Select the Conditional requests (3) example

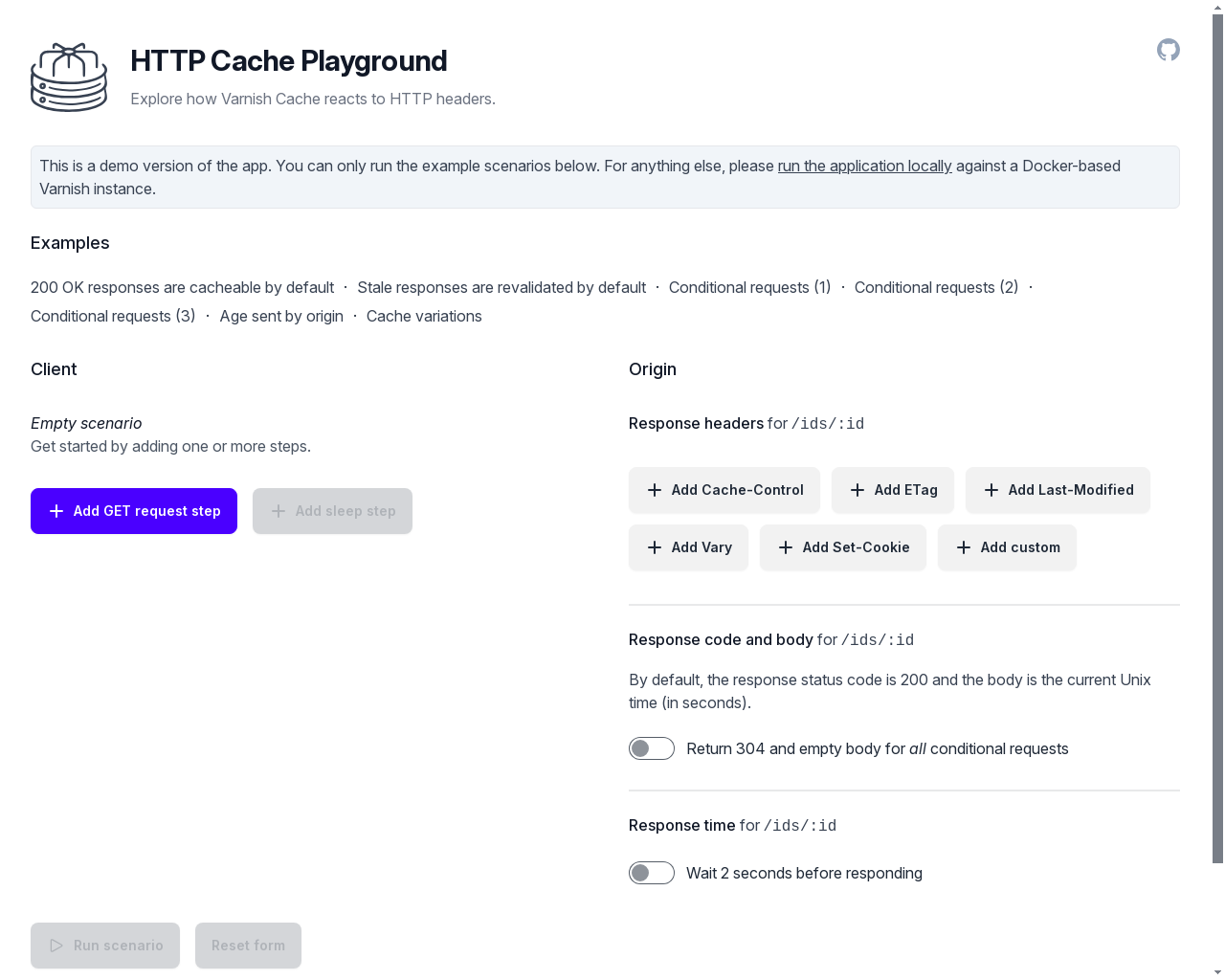tap(113, 316)
